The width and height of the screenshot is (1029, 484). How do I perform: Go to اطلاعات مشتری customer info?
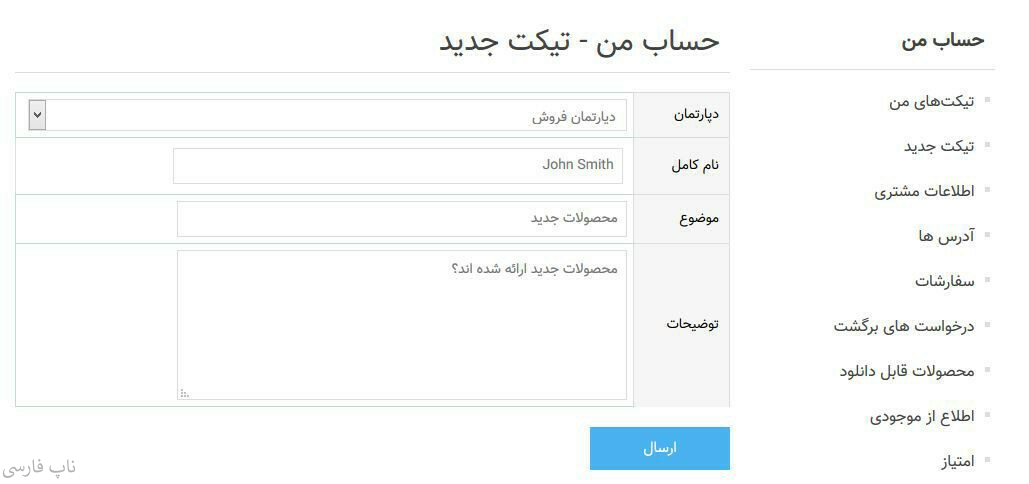click(x=924, y=191)
